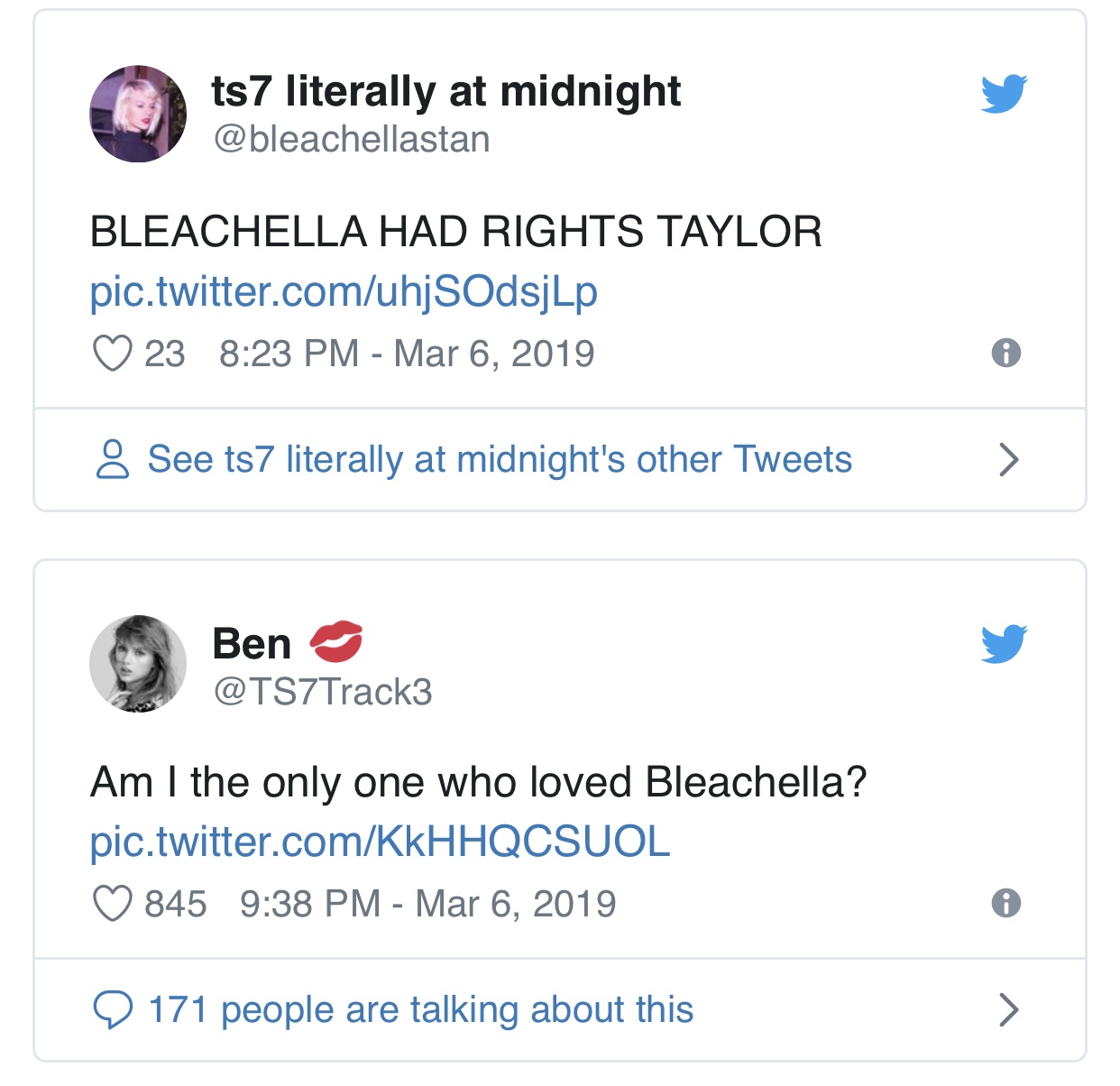Viewport: 1120px width, 1086px height.
Task: Click the Twitter bird icon on the first tweet
Action: click(1005, 91)
